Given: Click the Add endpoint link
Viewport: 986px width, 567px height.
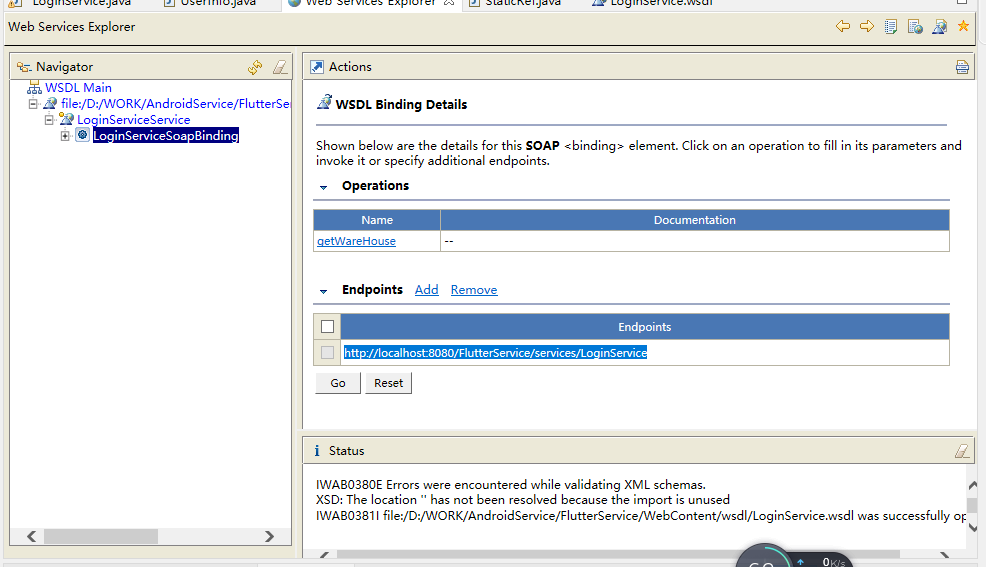Looking at the screenshot, I should (426, 290).
